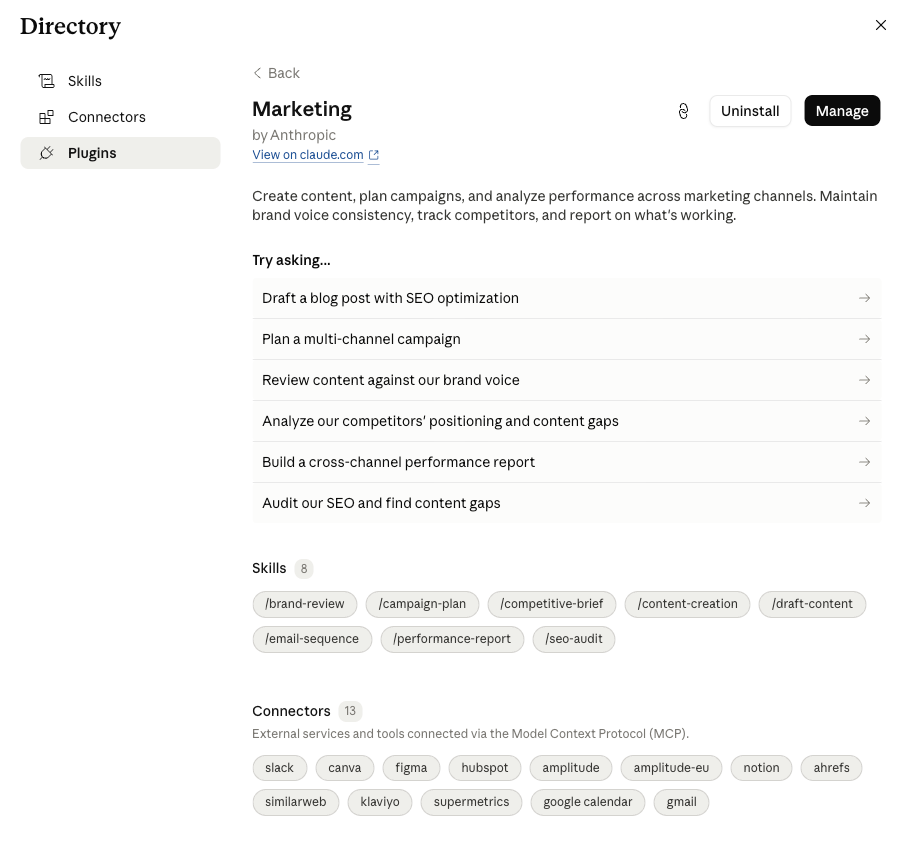Click arrow for Draft a blog post prompt

864,298
